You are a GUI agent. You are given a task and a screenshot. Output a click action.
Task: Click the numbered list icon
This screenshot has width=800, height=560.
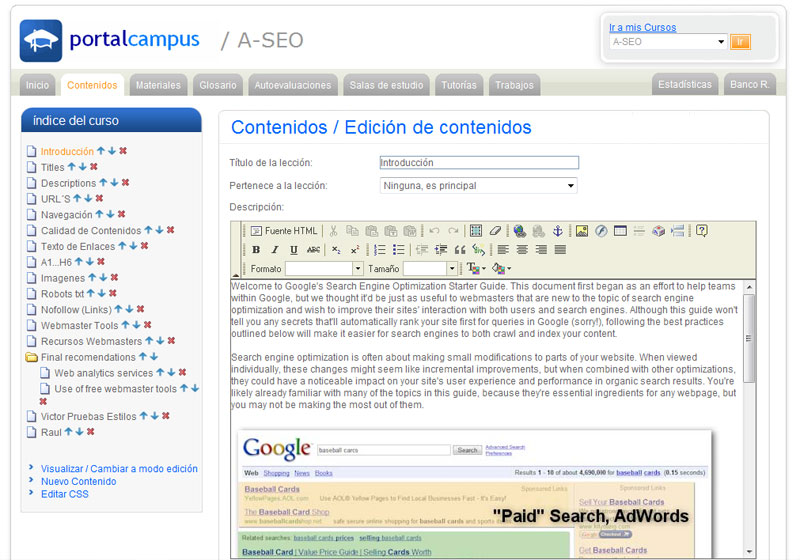click(x=380, y=250)
